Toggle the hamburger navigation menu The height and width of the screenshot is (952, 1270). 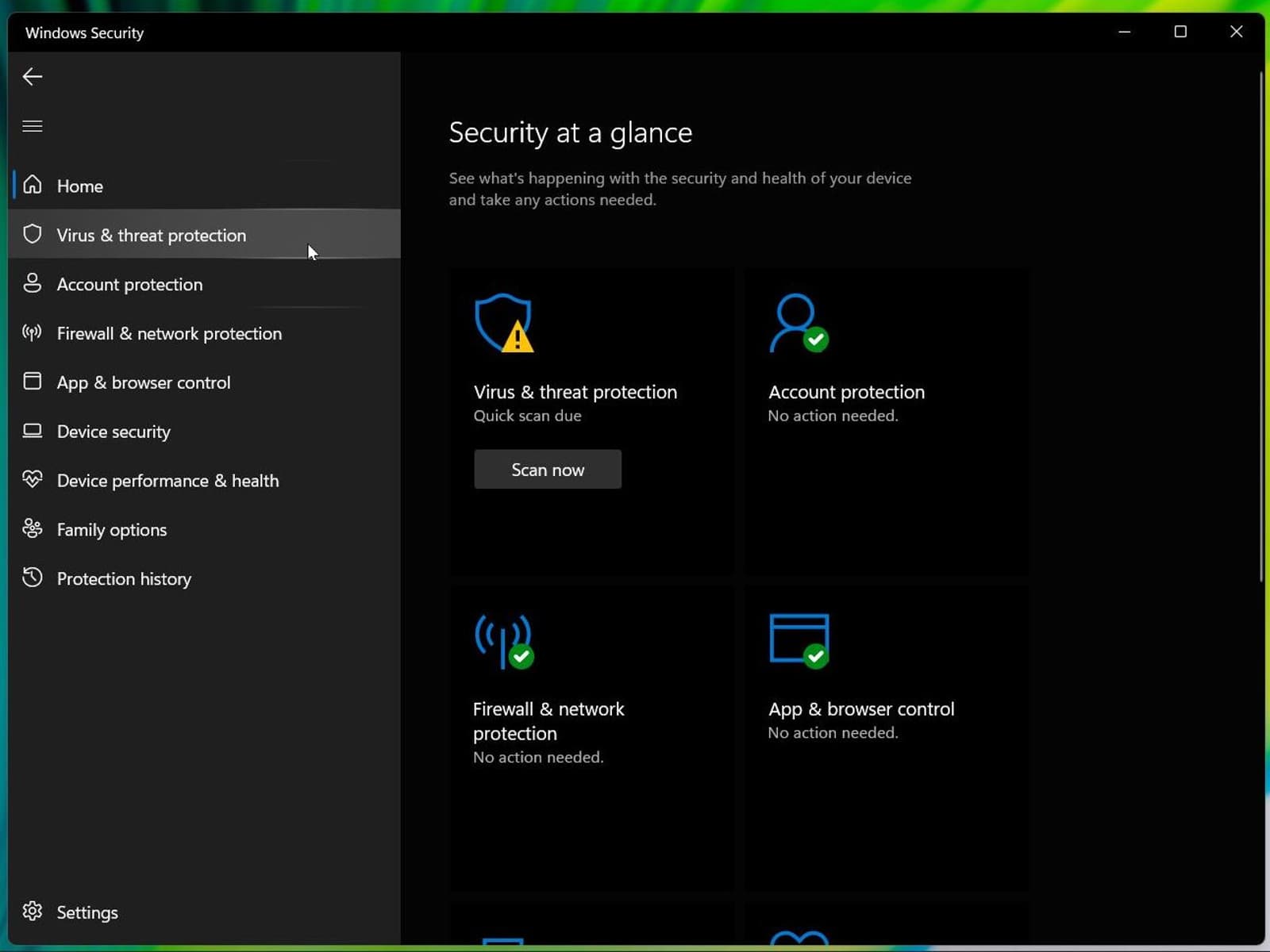[x=33, y=126]
